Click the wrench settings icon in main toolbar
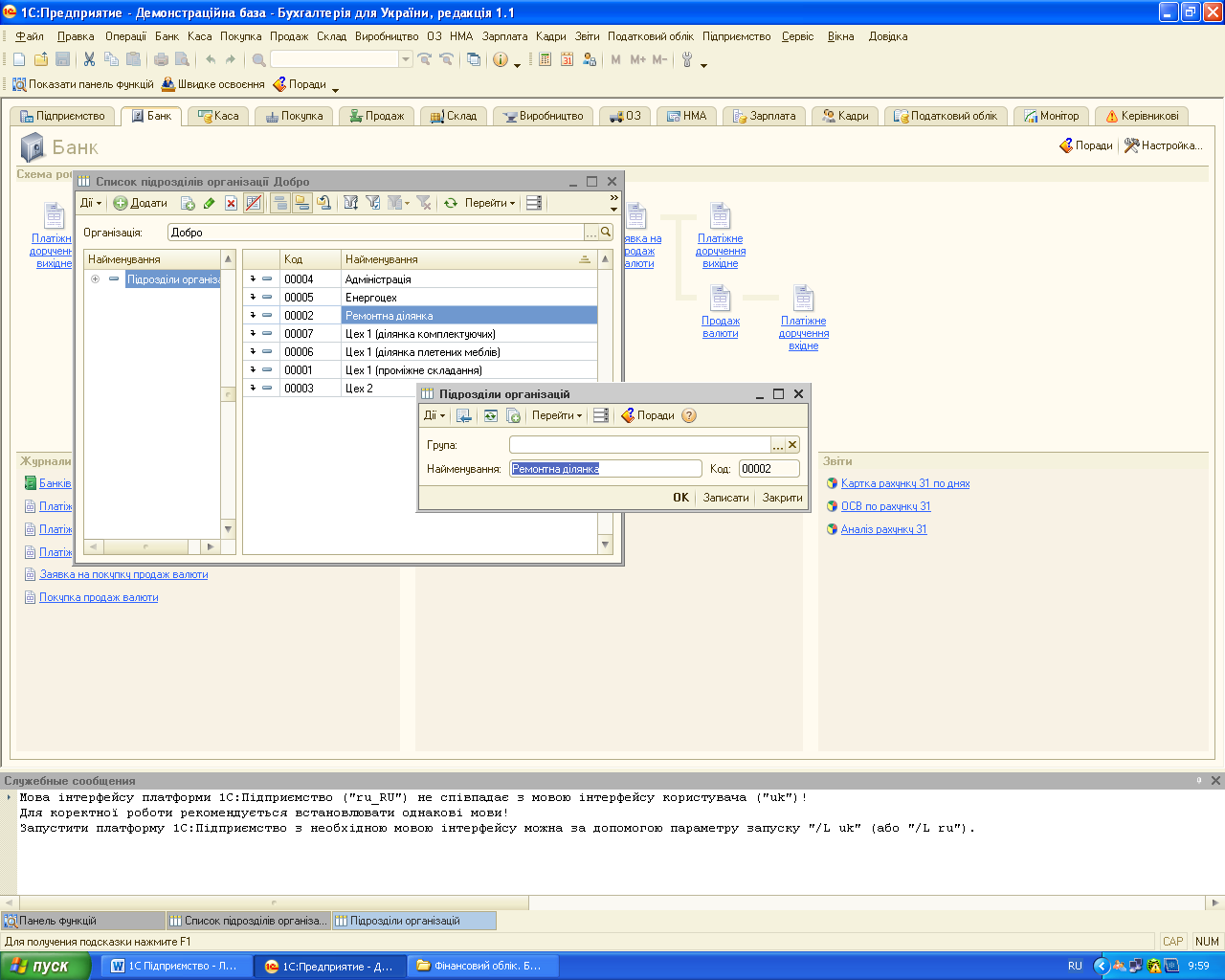The height and width of the screenshot is (980, 1225). (x=687, y=59)
